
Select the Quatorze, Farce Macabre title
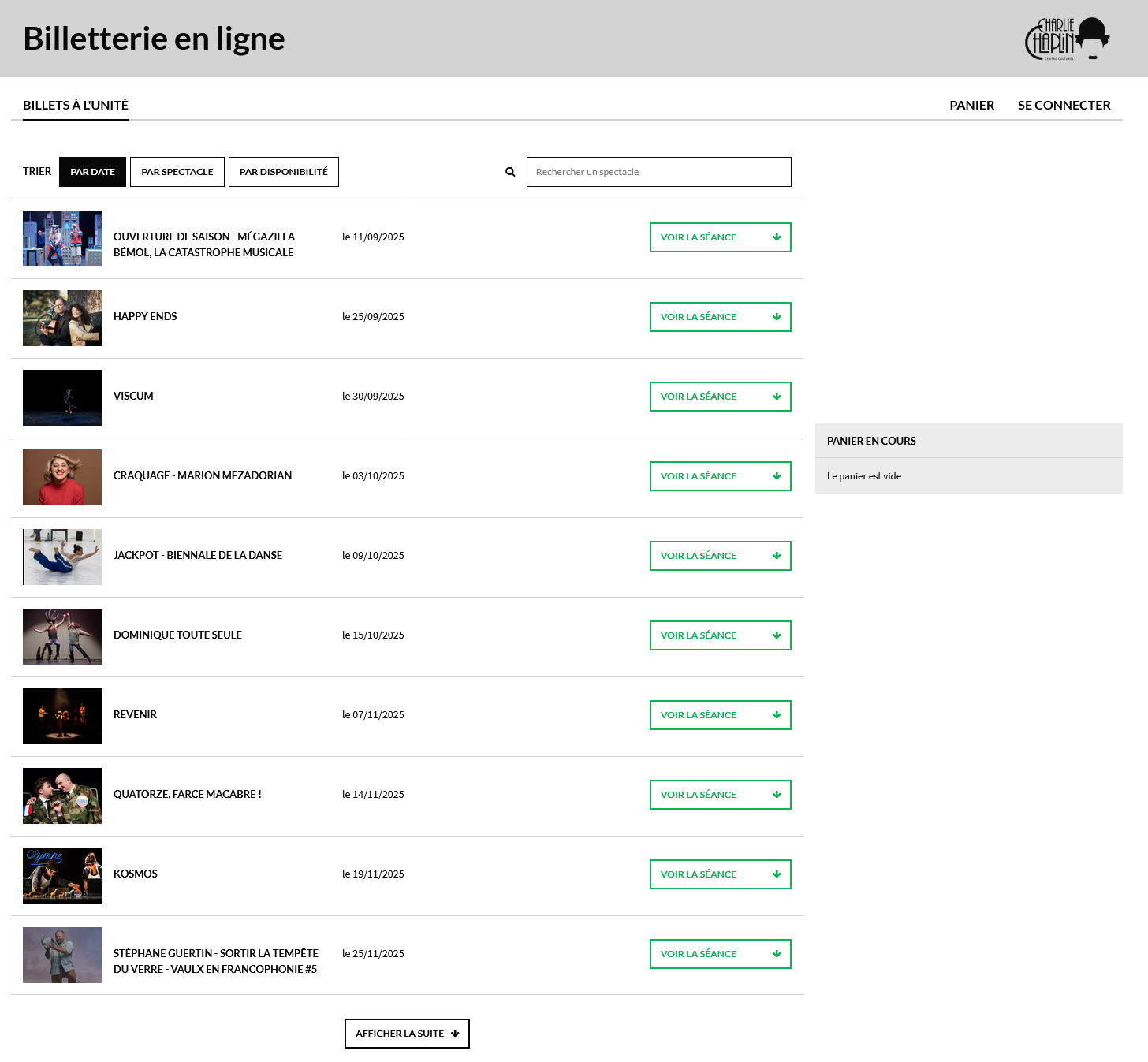click(187, 794)
